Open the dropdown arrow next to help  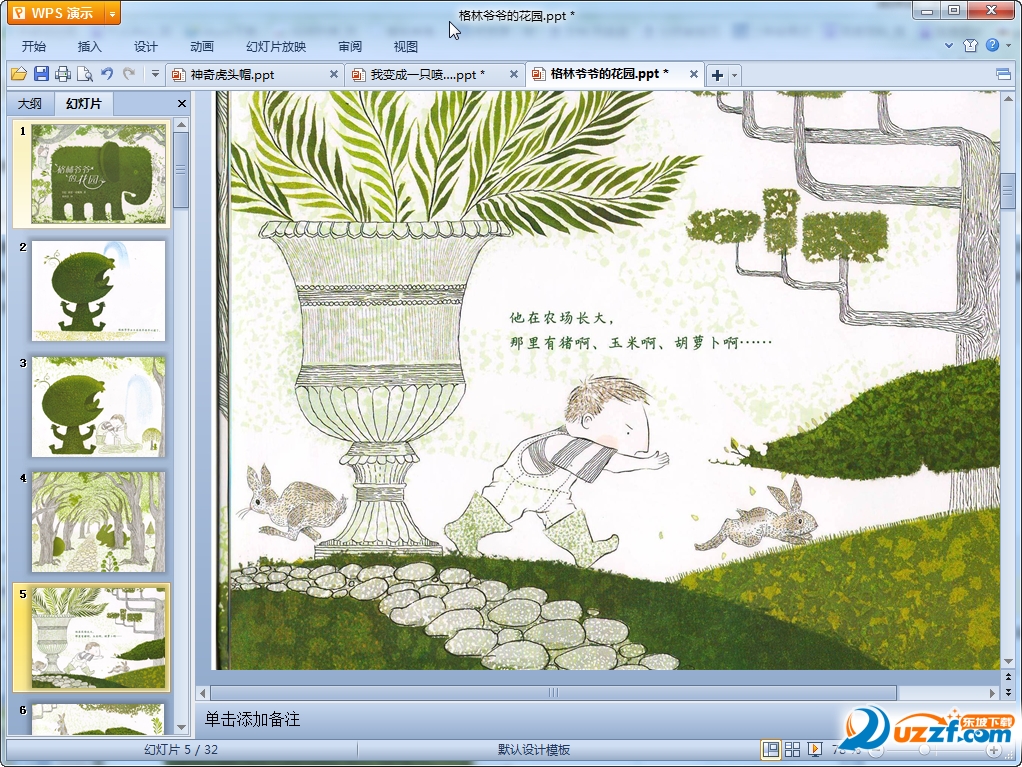point(1008,46)
